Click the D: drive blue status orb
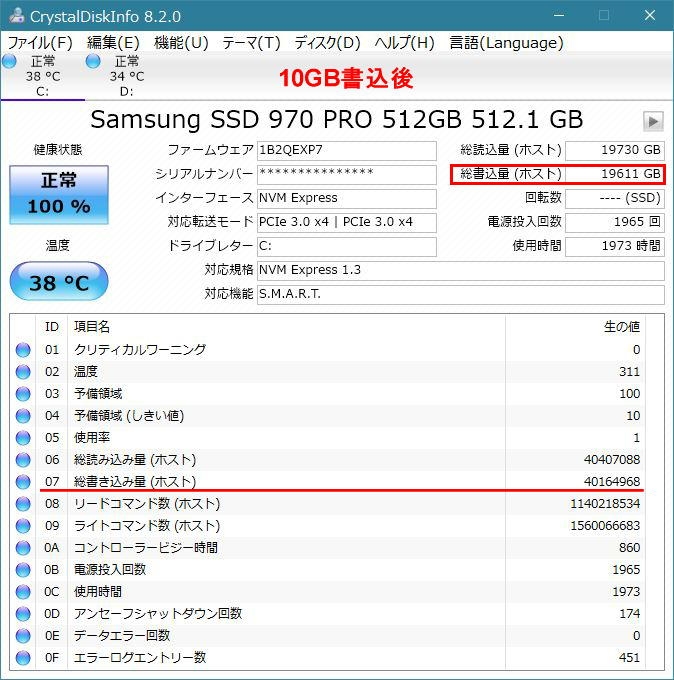This screenshot has height=680, width=674. click(x=93, y=62)
